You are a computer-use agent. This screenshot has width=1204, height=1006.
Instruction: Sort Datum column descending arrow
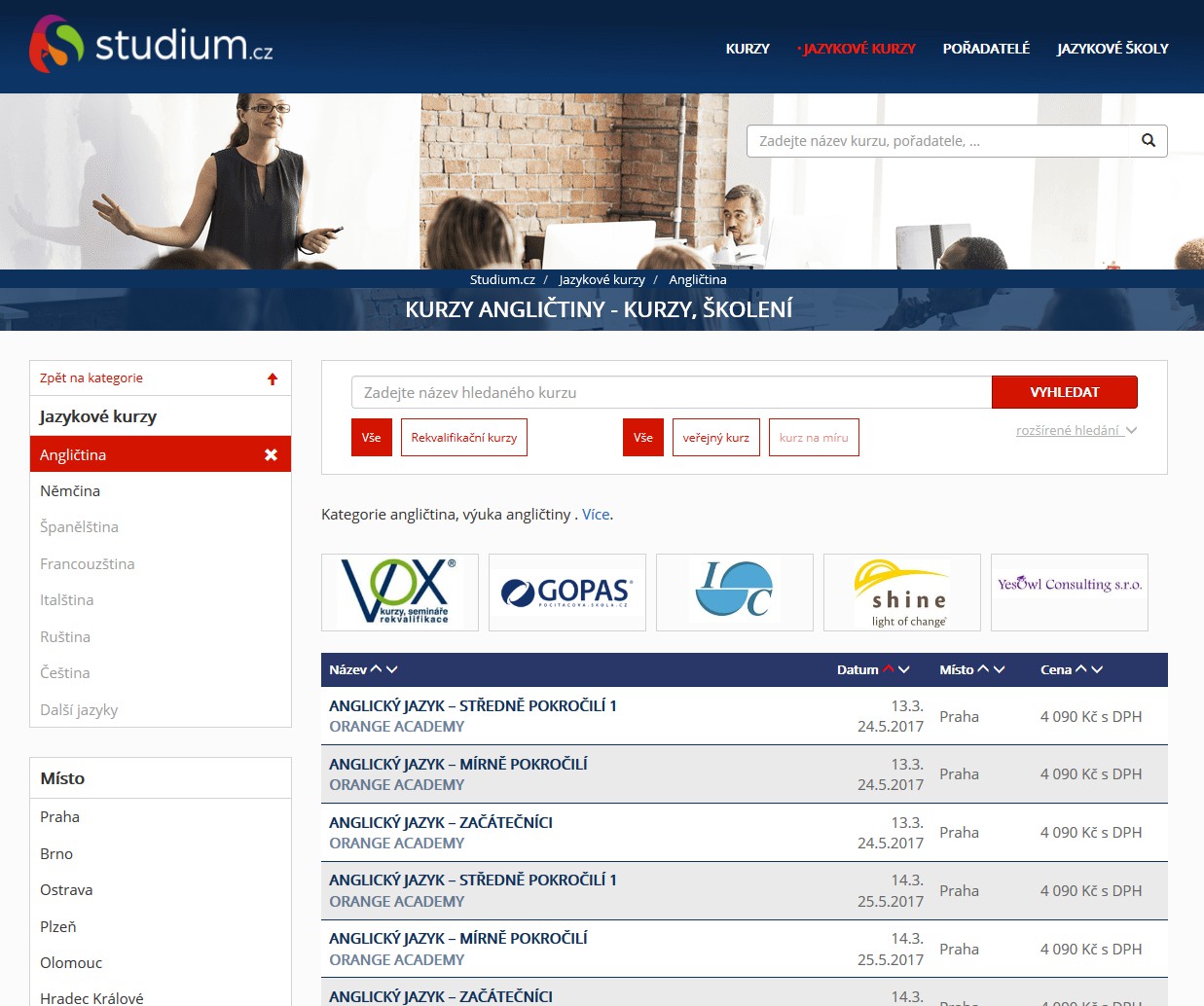tap(903, 669)
